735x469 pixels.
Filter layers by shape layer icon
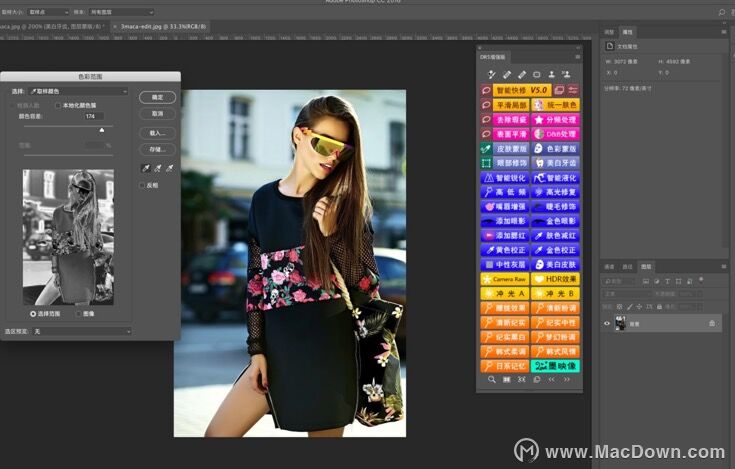[x=678, y=281]
